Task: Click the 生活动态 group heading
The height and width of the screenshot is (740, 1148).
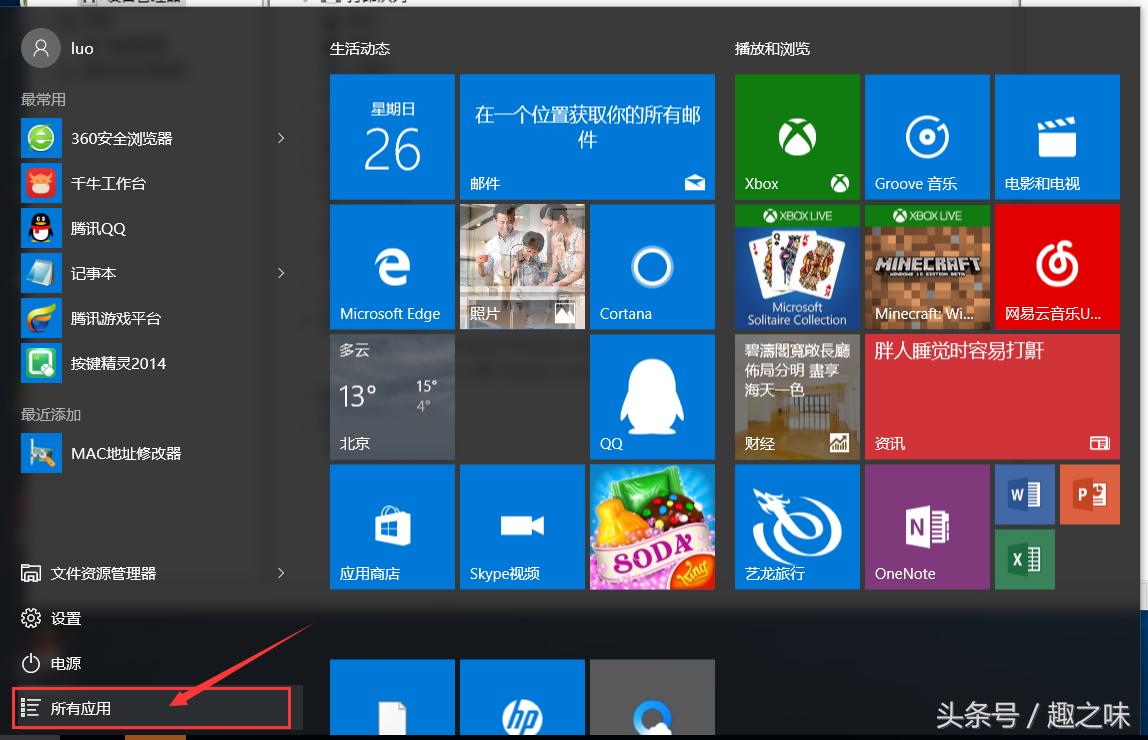Action: (x=359, y=48)
